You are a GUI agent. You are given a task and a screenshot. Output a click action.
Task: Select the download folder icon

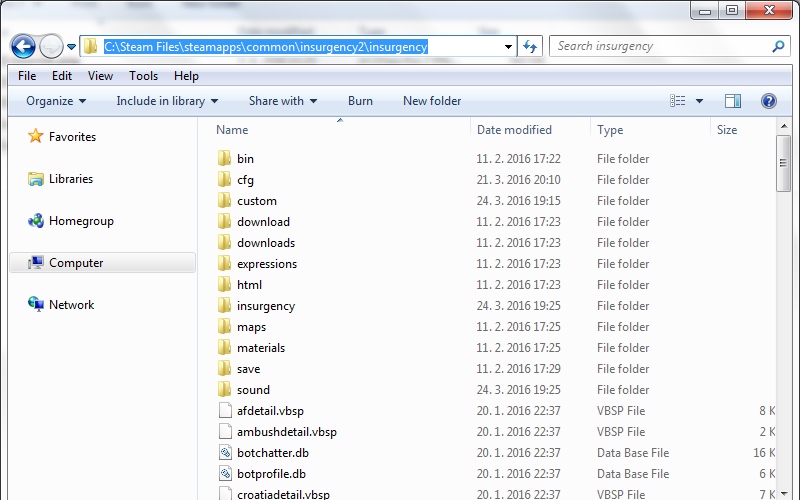click(224, 221)
